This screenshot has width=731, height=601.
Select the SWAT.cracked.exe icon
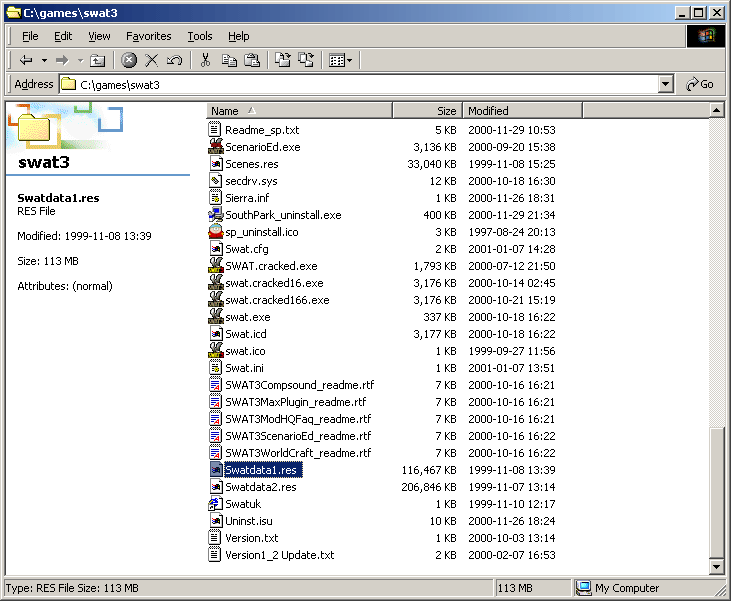pos(215,265)
